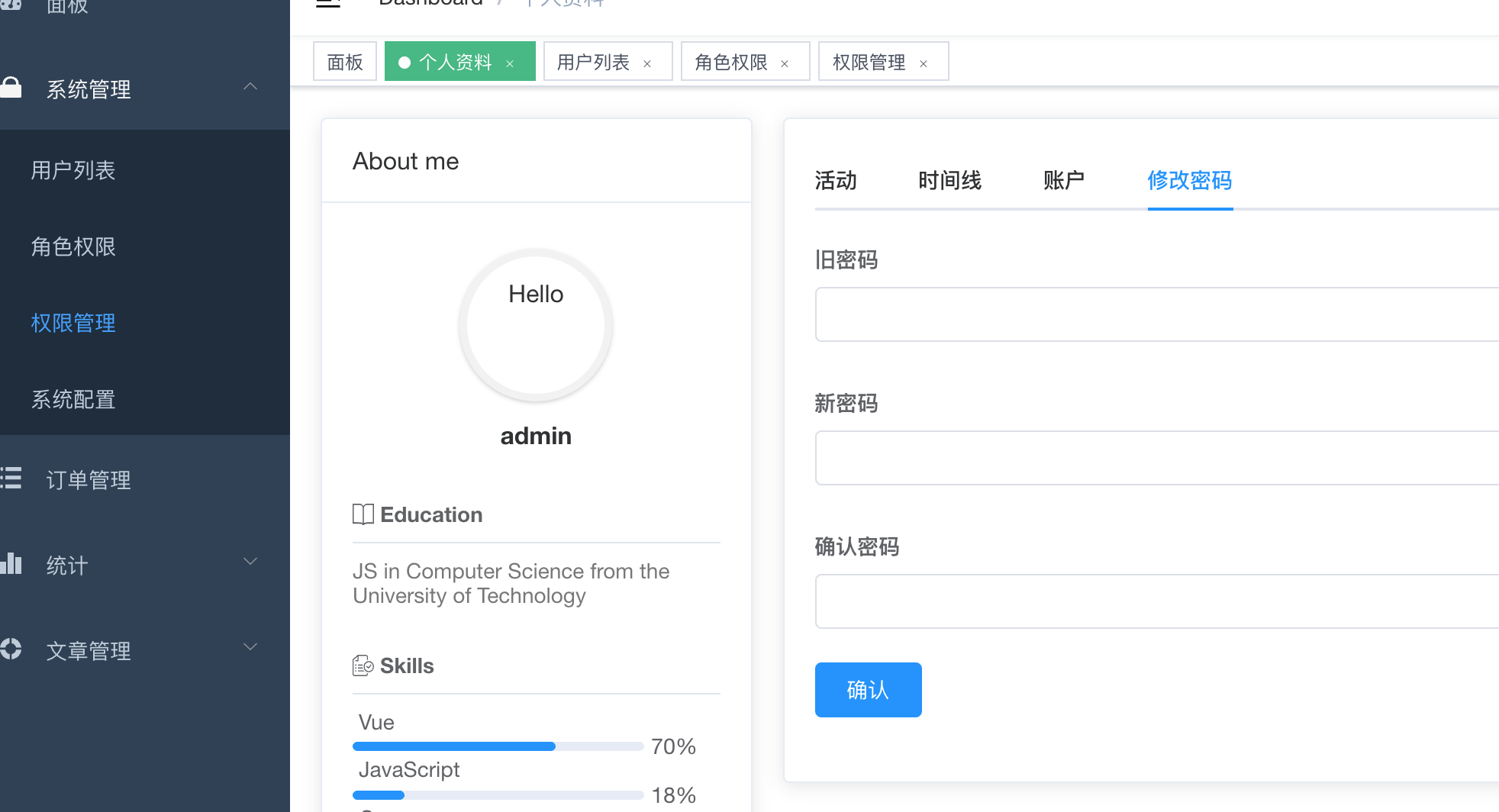Click the book icon next to Education
This screenshot has width=1499, height=812.
363,514
